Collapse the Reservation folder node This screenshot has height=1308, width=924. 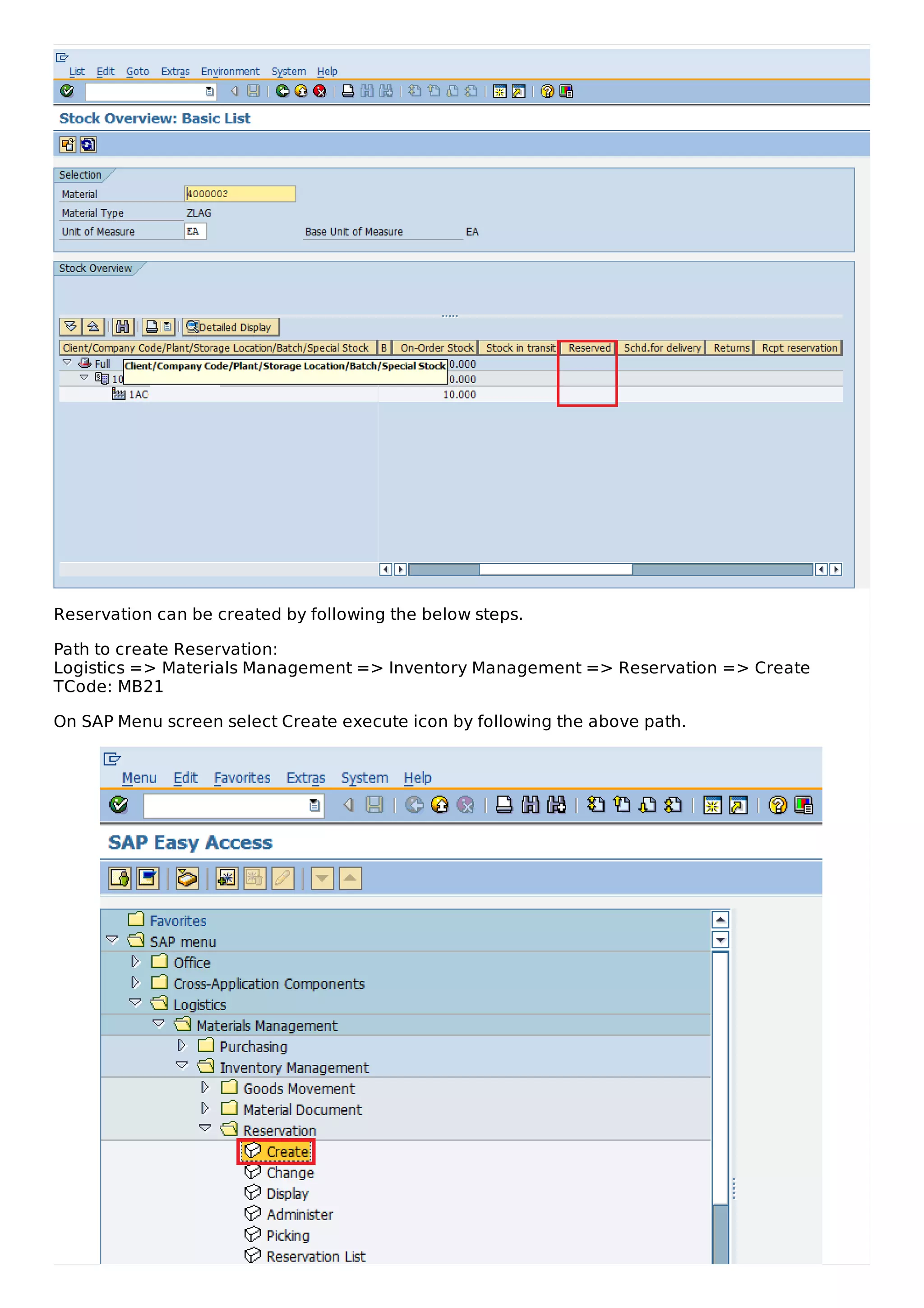206,1128
